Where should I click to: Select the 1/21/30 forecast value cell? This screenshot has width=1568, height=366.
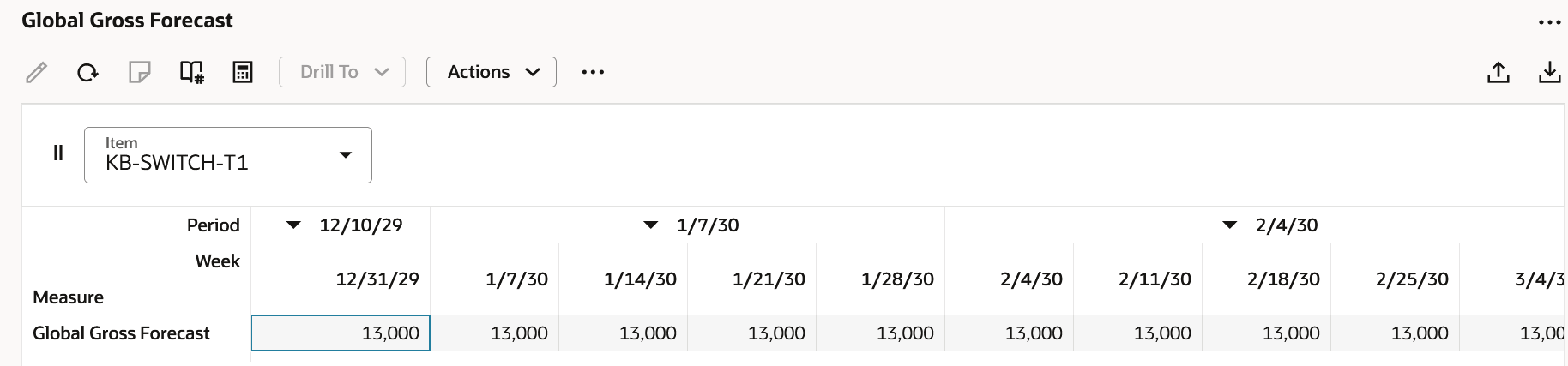(x=752, y=333)
